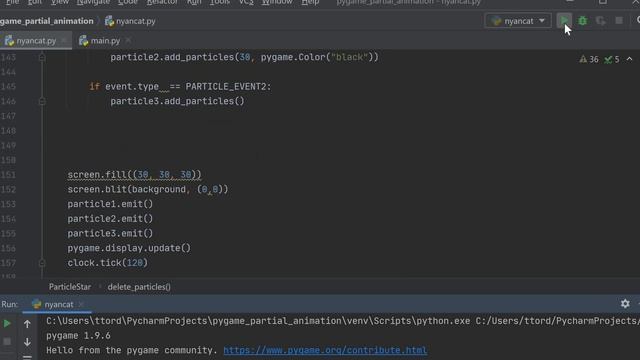Click ParticleStar in structure breadcrumb
This screenshot has height=360, width=640.
[70, 287]
